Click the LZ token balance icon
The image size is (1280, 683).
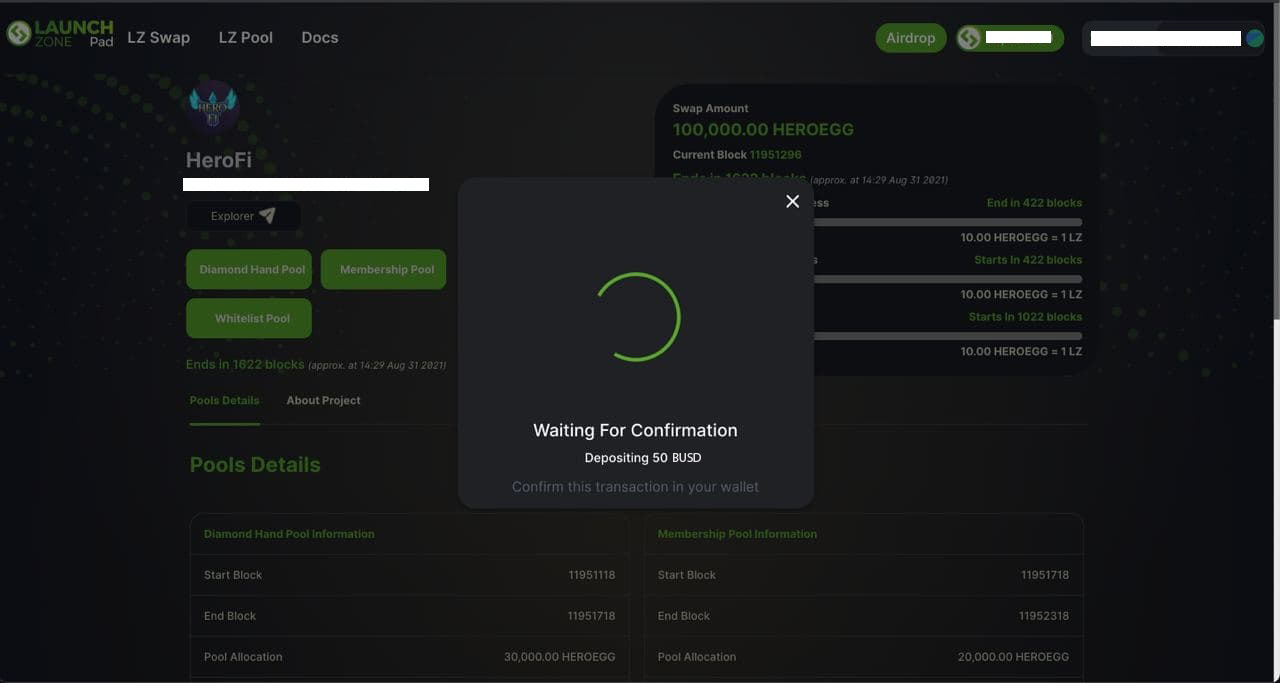(x=968, y=38)
